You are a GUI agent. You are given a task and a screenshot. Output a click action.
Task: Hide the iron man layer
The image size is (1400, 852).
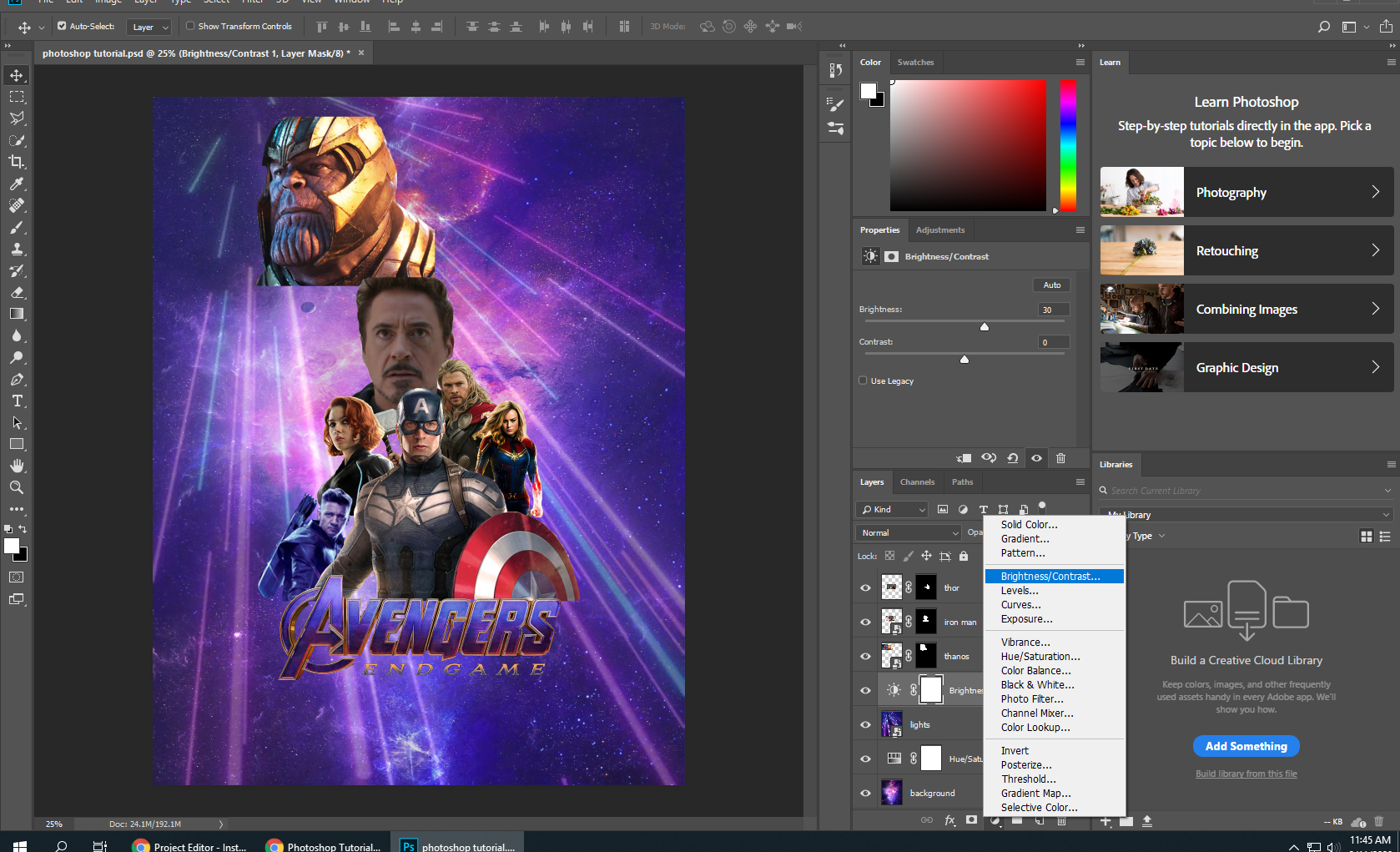pos(865,623)
